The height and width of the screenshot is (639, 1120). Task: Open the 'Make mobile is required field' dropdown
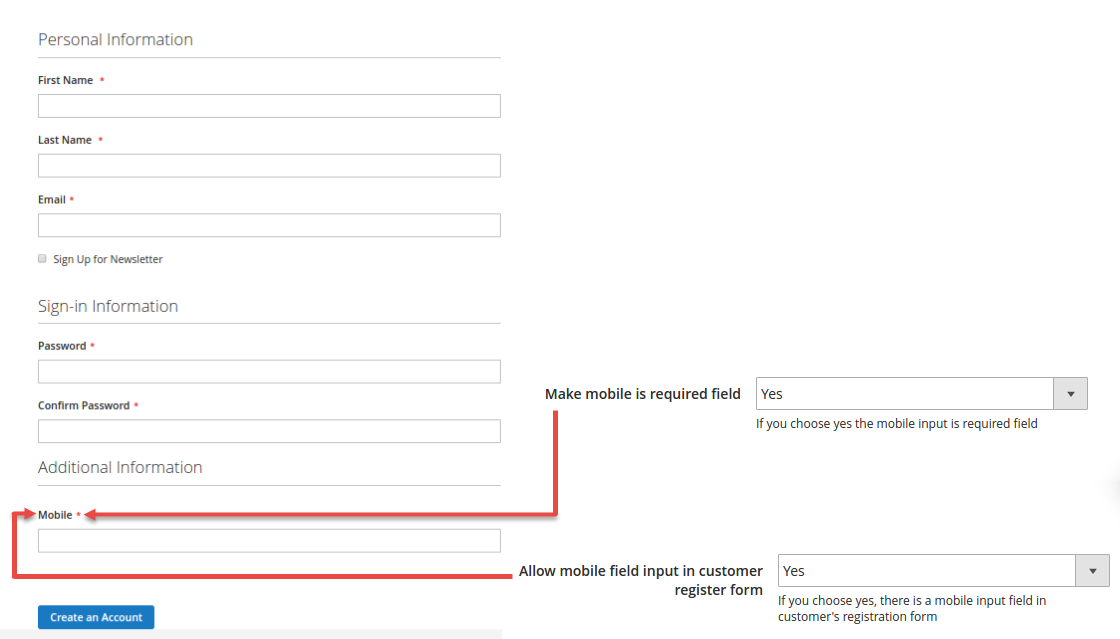[905, 394]
